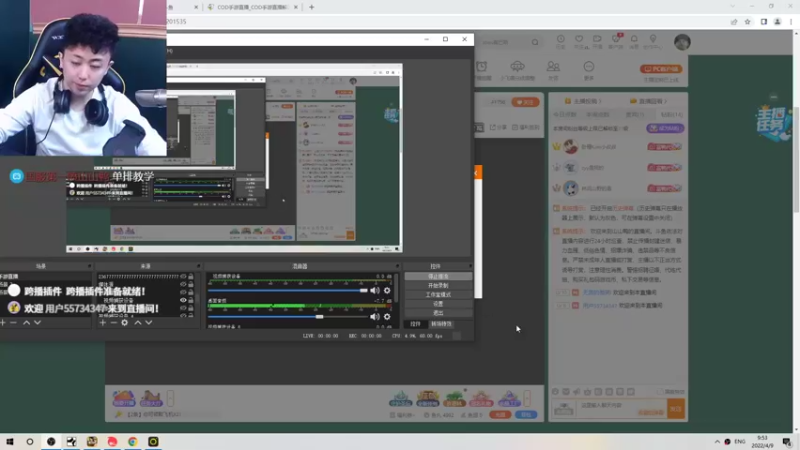
Task: Toggle visibility eye of first OBS source
Action: coord(183,277)
